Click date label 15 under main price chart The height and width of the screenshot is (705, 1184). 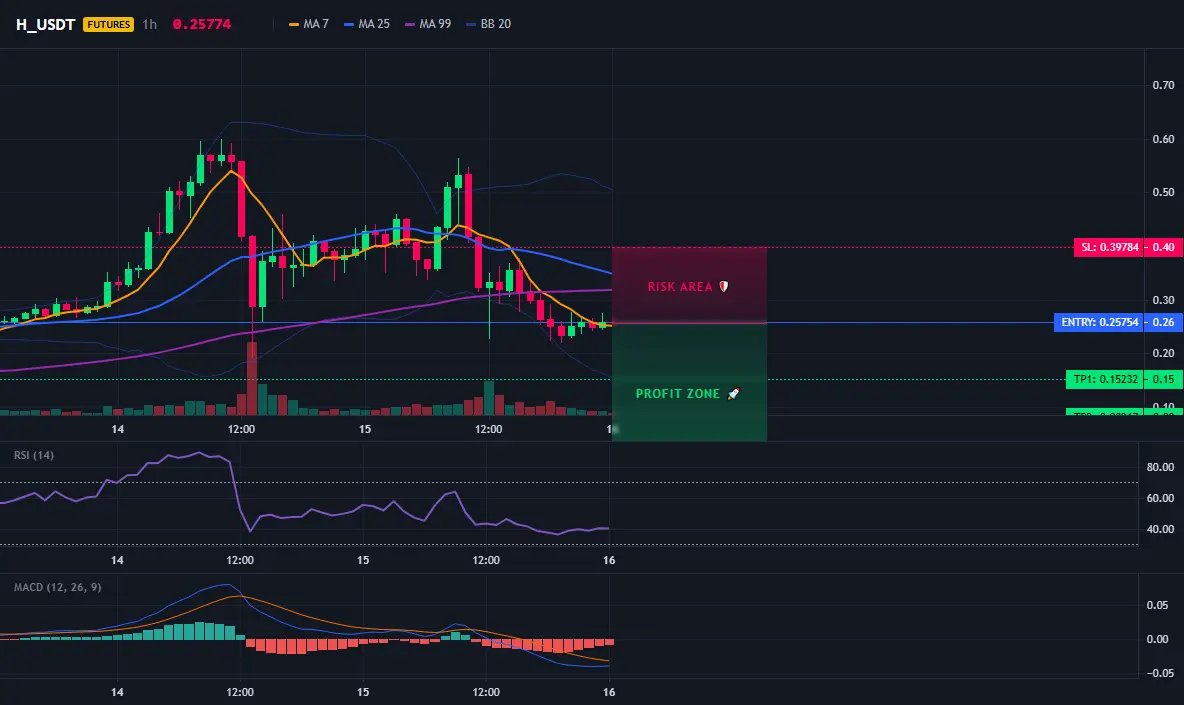(365, 429)
